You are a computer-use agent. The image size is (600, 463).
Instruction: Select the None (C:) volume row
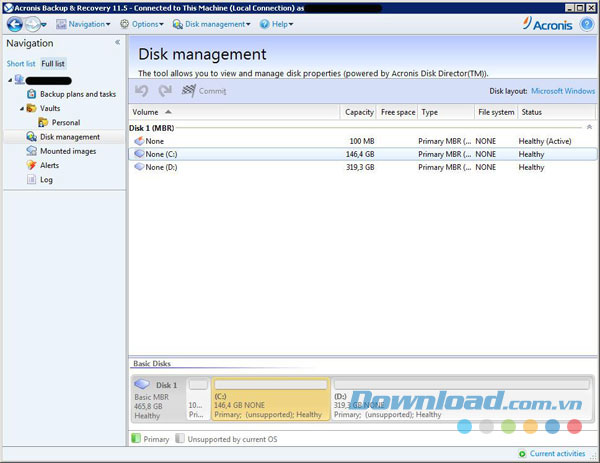(x=363, y=154)
